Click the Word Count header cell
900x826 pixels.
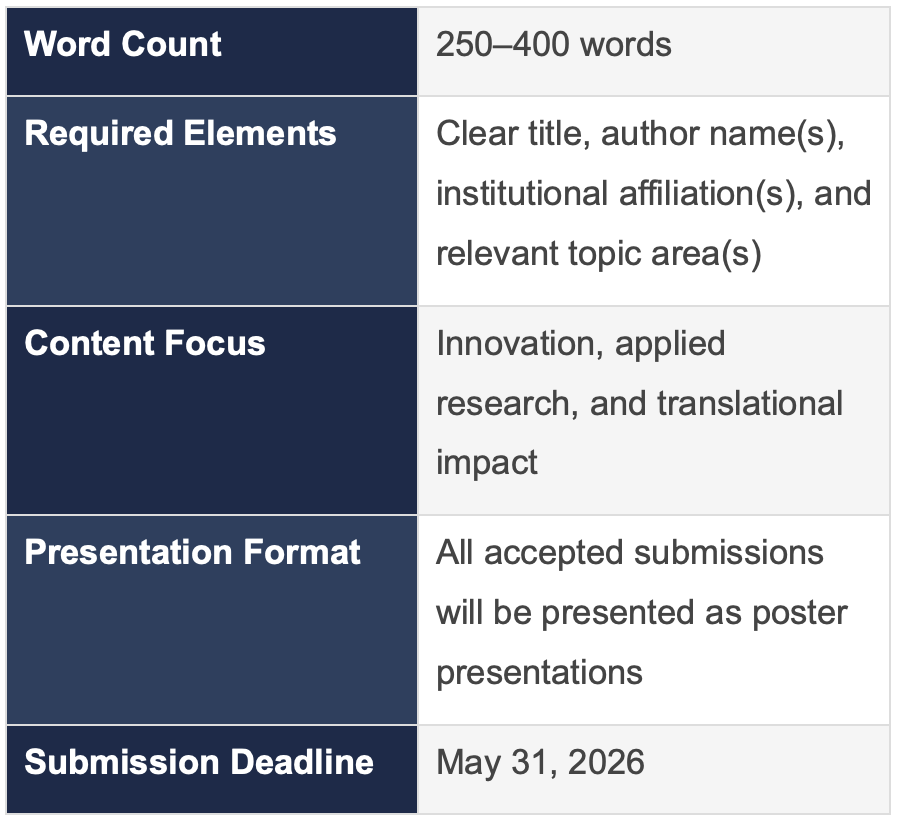(212, 51)
